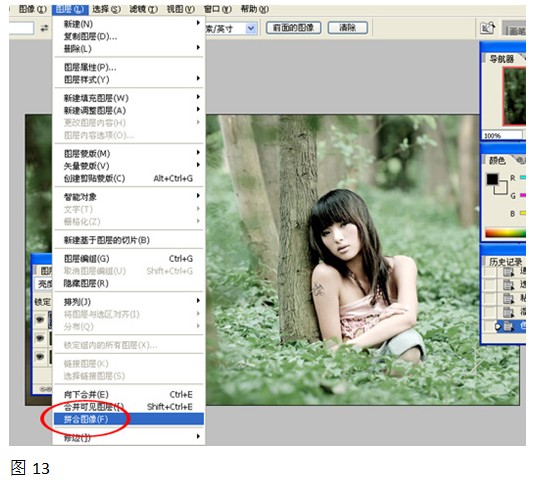Click the swap width and height arrows icon
This screenshot has width=534, height=480.
click(x=44, y=28)
